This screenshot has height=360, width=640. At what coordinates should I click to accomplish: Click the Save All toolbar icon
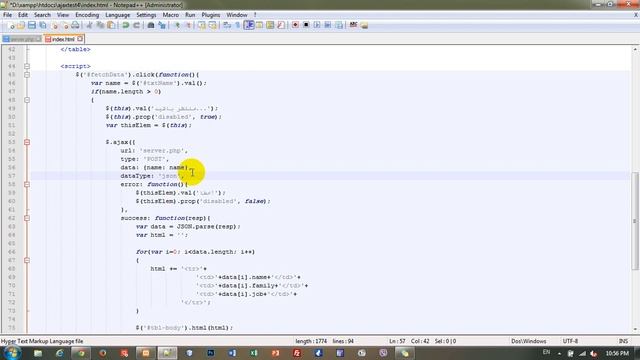[x=42, y=25]
